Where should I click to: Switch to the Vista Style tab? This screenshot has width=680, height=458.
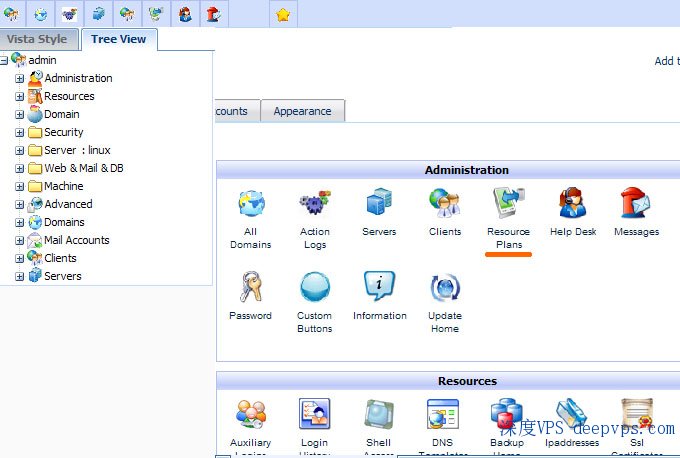[x=38, y=39]
